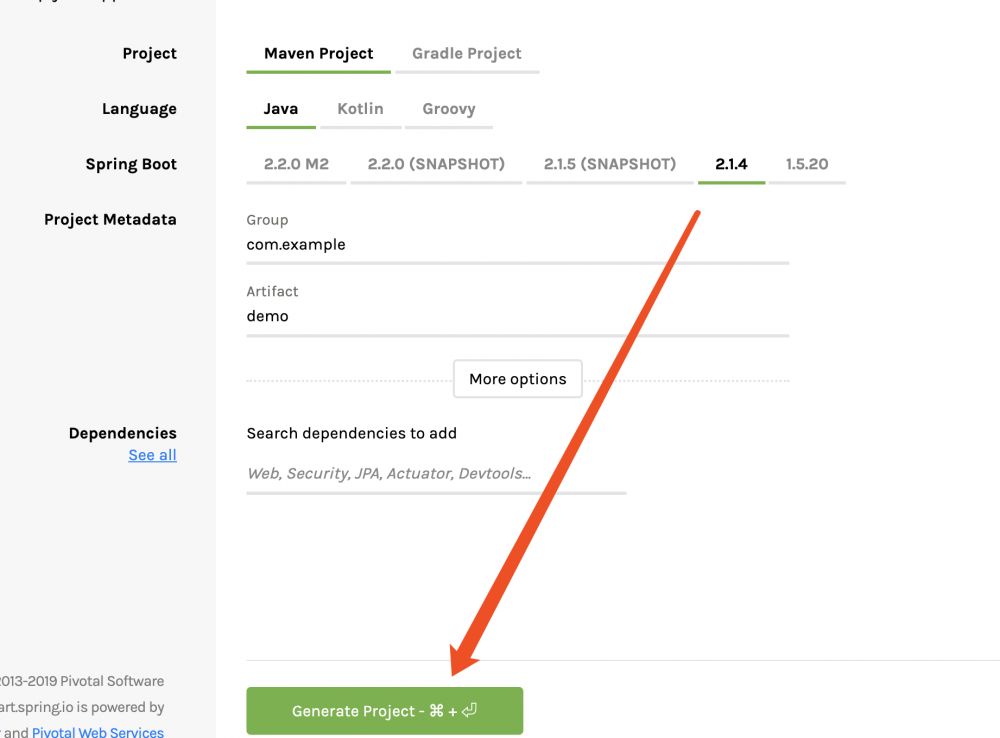Pick Groovy as the language

448,109
